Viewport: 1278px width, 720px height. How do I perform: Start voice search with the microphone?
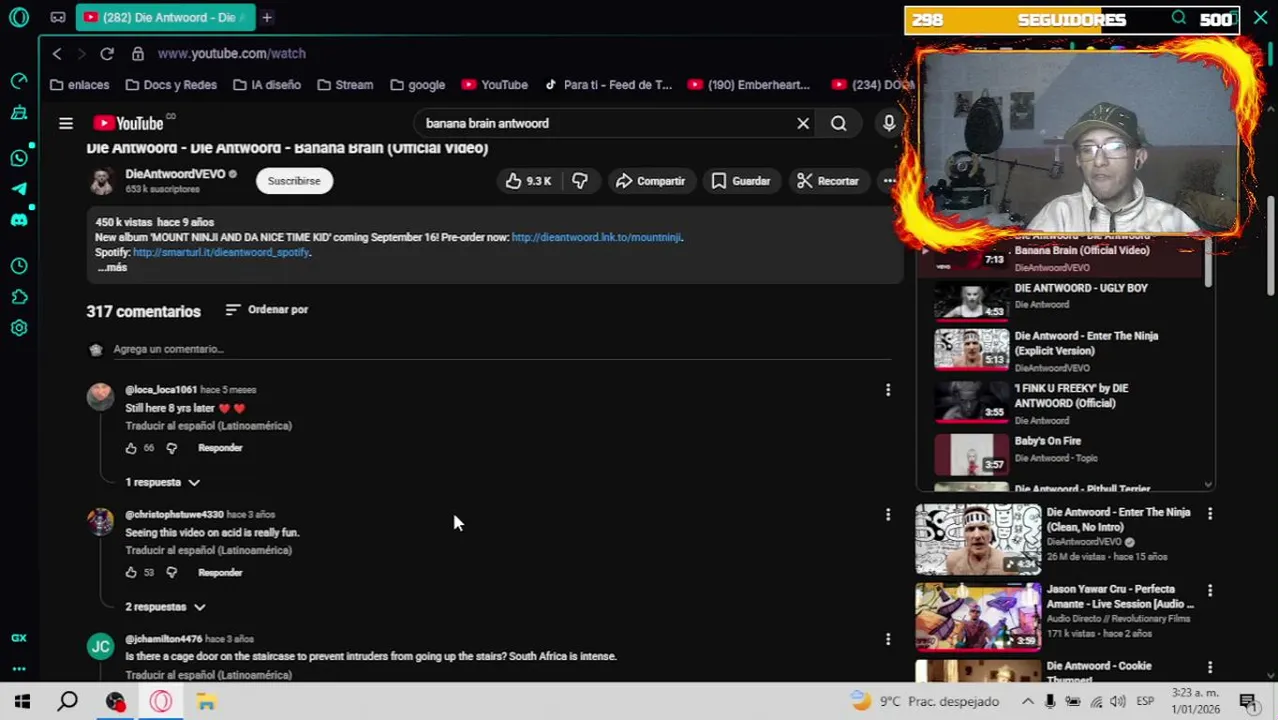888,123
